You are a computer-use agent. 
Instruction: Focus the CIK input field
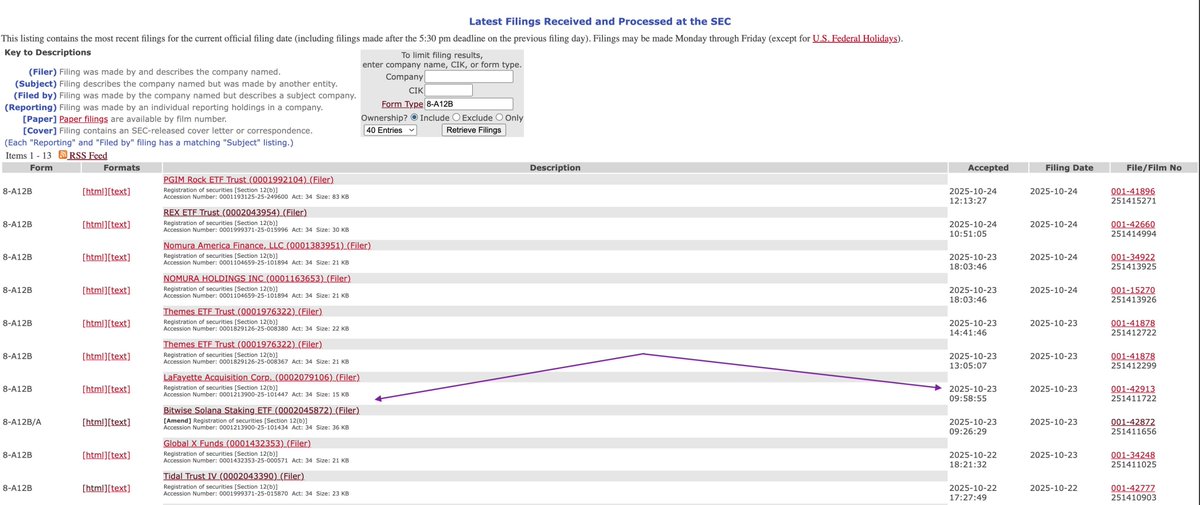[449, 90]
